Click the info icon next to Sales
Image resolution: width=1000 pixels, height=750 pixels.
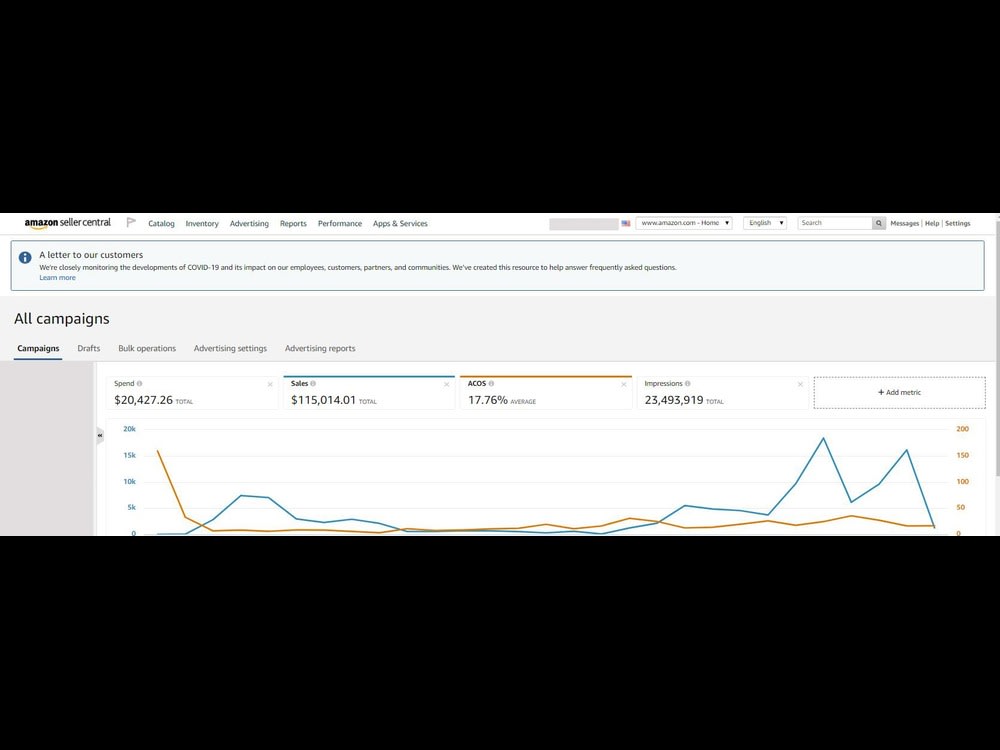[x=313, y=383]
